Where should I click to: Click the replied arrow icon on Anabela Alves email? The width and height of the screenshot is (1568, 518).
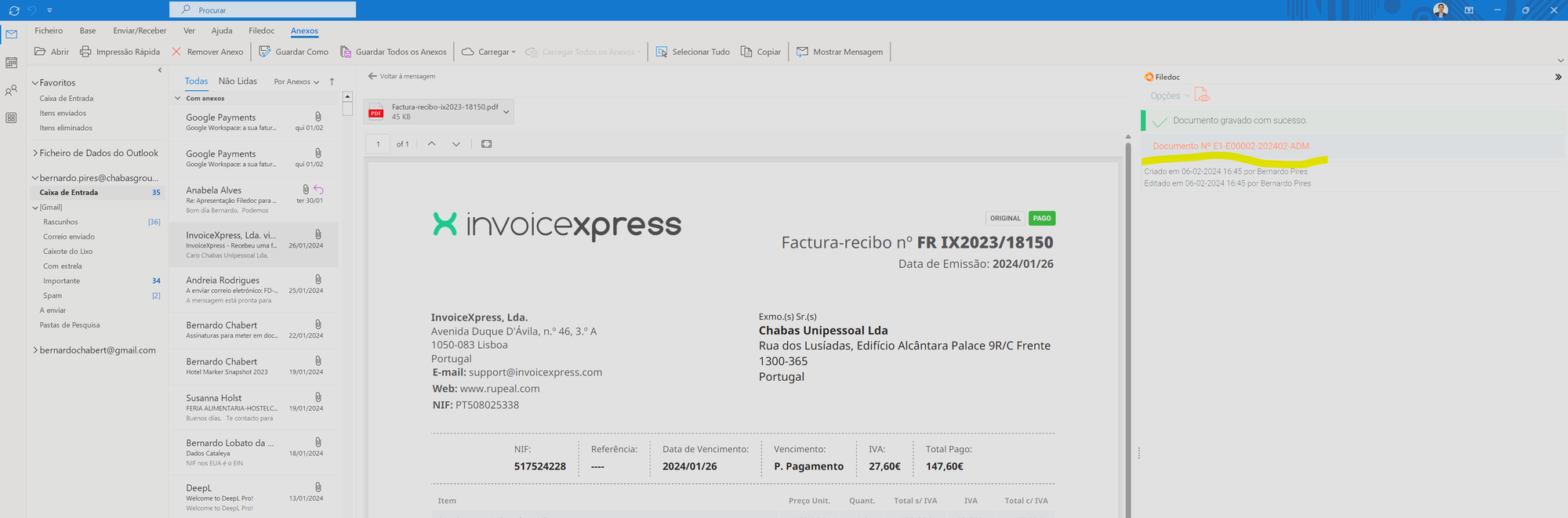318,190
